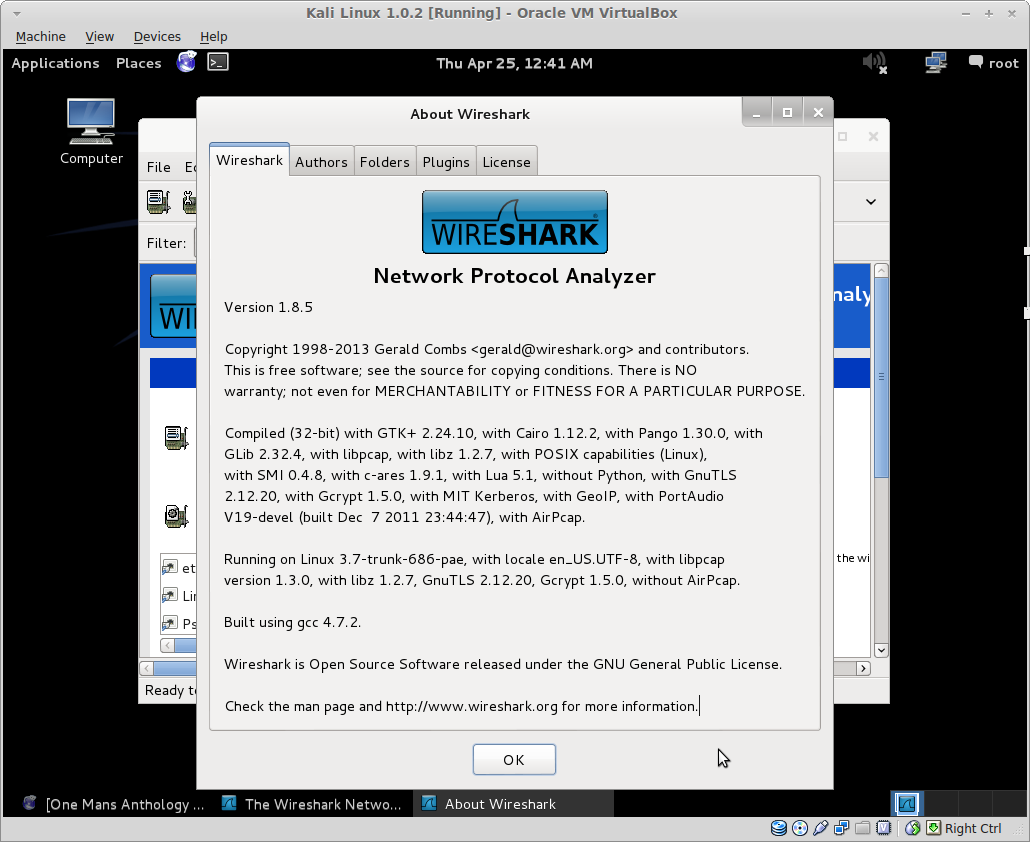Click the Capture Options gear card icon
This screenshot has width=1030, height=842.
(176, 516)
